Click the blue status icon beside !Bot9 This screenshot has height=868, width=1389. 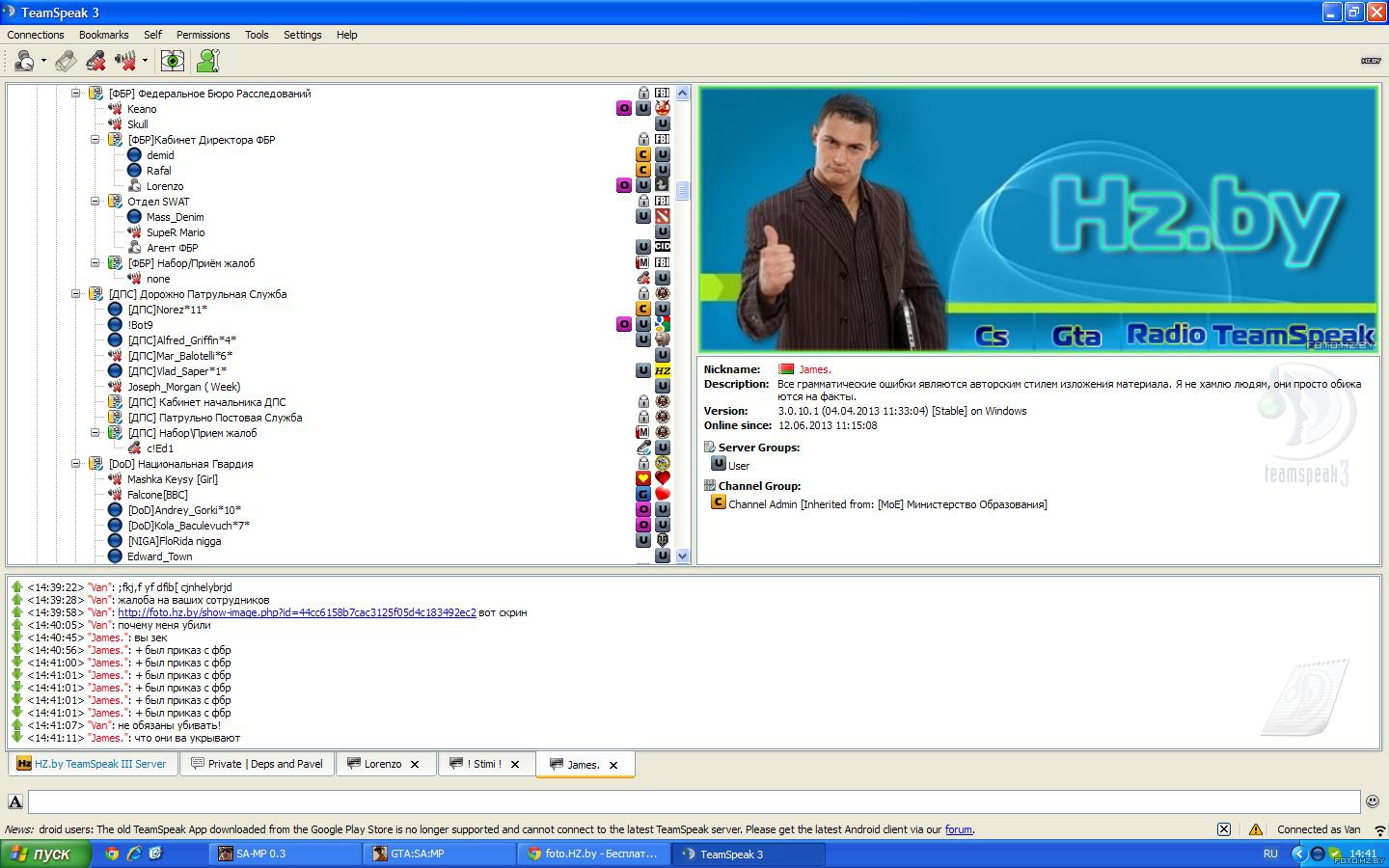[115, 325]
